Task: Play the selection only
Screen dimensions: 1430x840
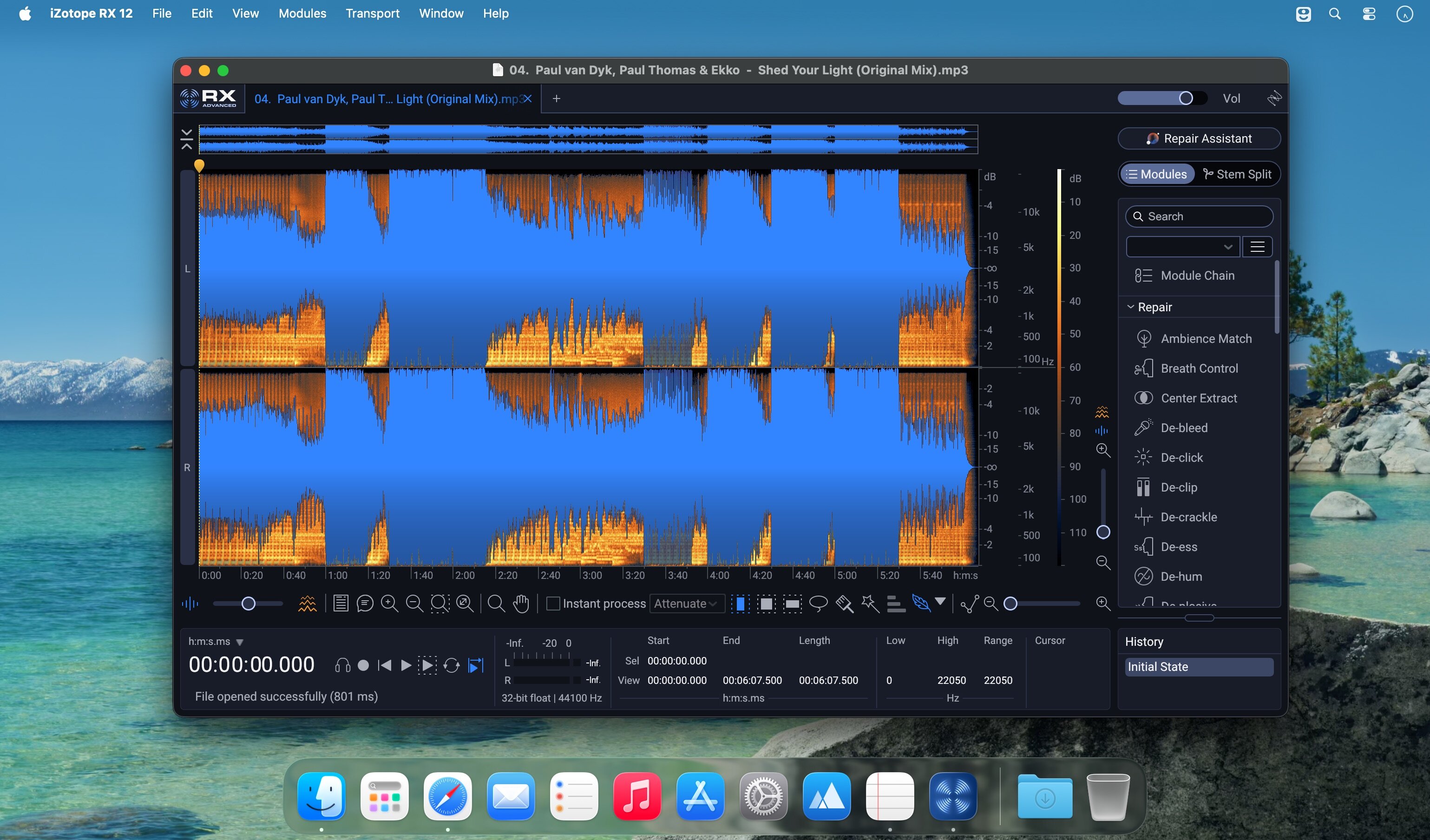Action: (427, 665)
